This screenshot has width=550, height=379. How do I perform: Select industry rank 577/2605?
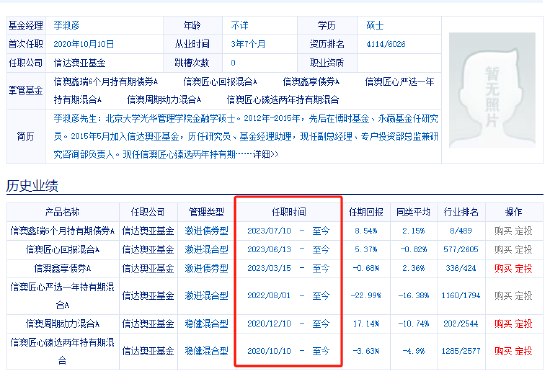click(461, 250)
